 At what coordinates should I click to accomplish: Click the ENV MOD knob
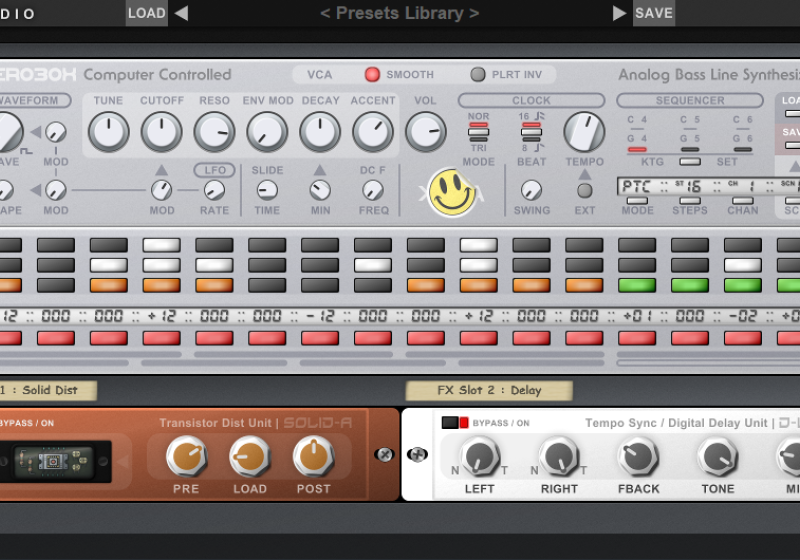tap(267, 132)
